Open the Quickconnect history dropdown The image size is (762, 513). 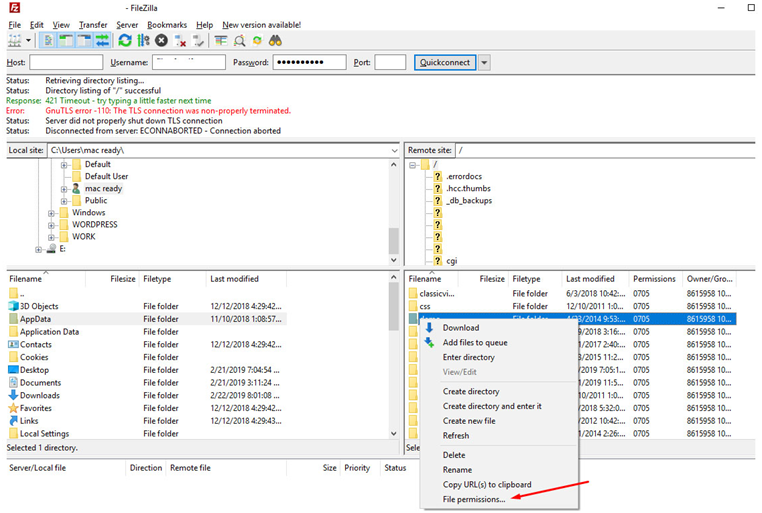(x=484, y=62)
